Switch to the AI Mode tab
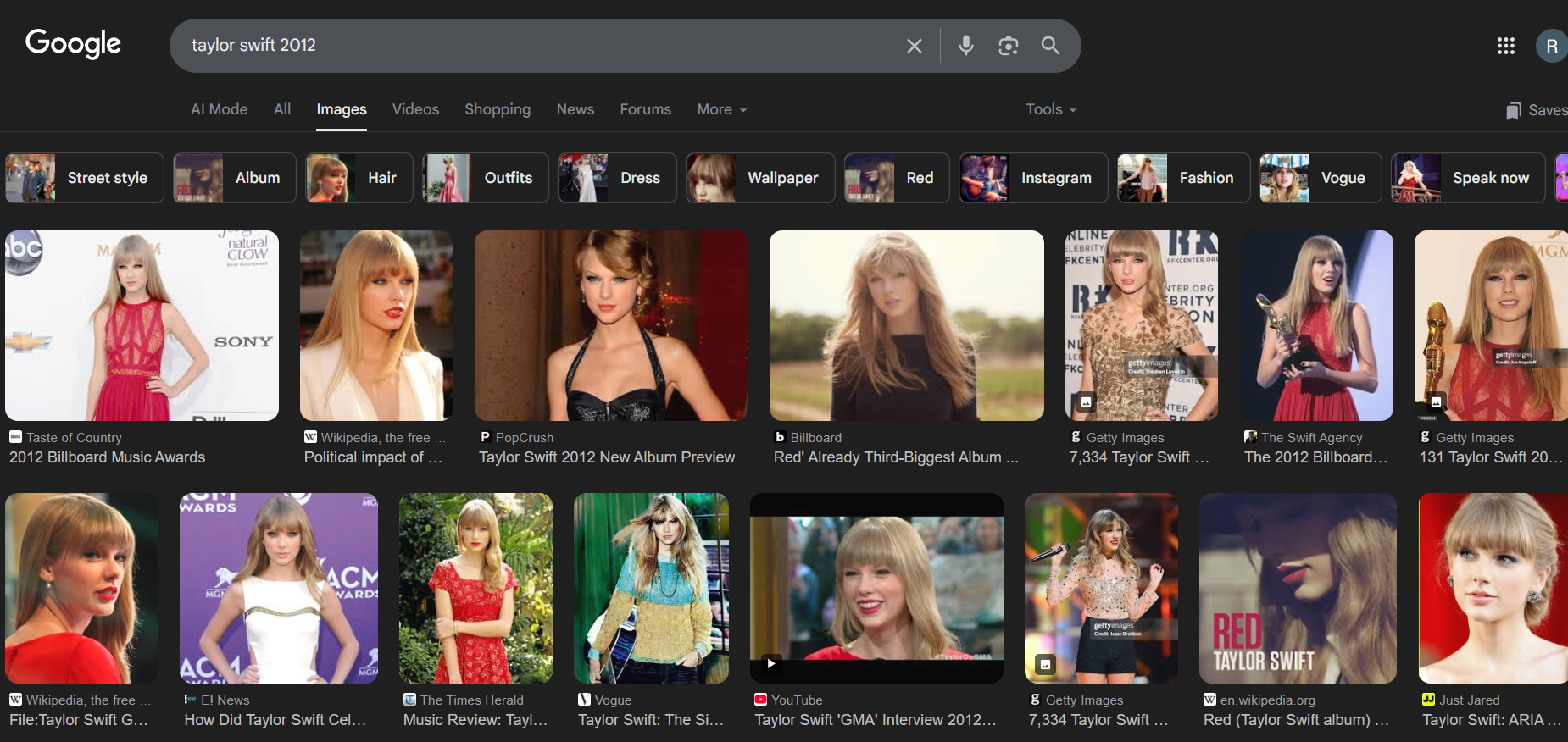The width and height of the screenshot is (1568, 742). point(219,109)
